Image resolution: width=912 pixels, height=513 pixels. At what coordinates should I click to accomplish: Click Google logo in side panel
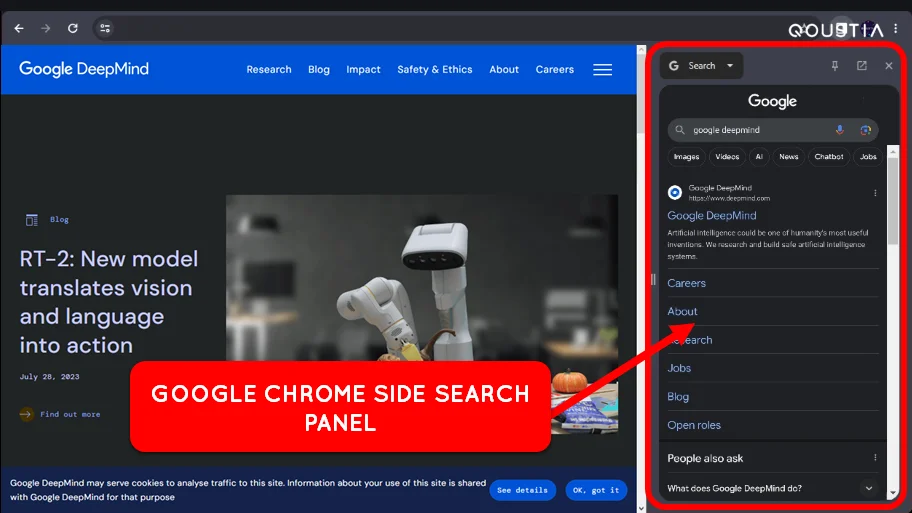[772, 101]
